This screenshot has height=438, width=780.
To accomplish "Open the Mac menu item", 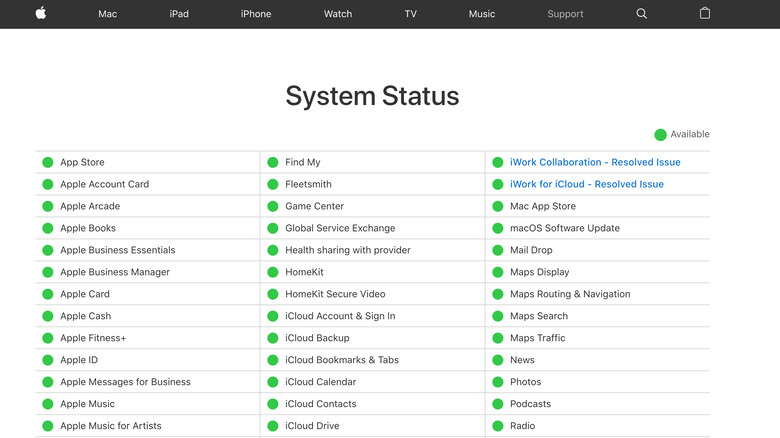I will (108, 14).
